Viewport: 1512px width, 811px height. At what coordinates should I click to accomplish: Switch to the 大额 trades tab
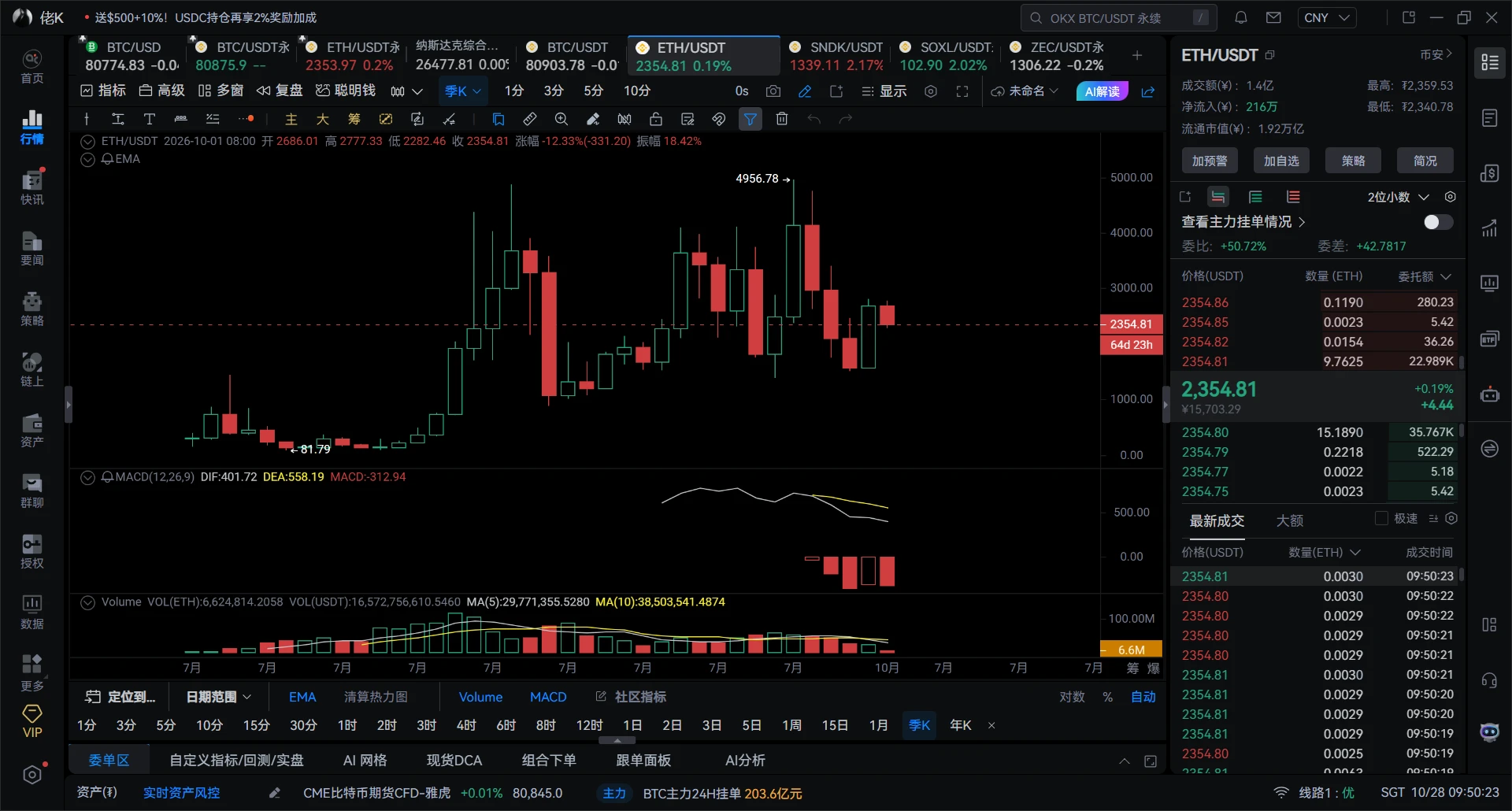1289,520
